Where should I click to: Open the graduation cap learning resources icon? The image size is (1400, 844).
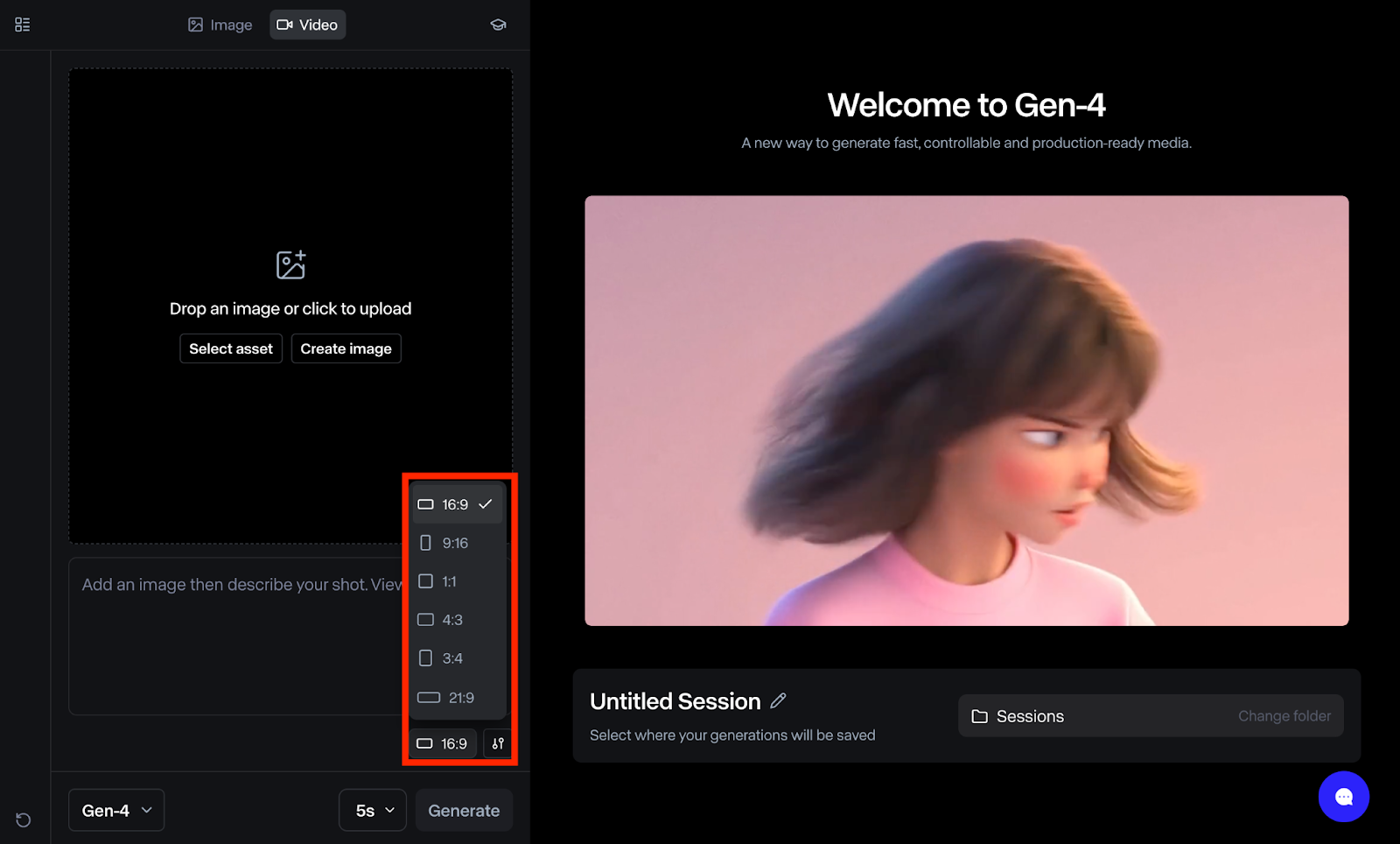(x=497, y=24)
